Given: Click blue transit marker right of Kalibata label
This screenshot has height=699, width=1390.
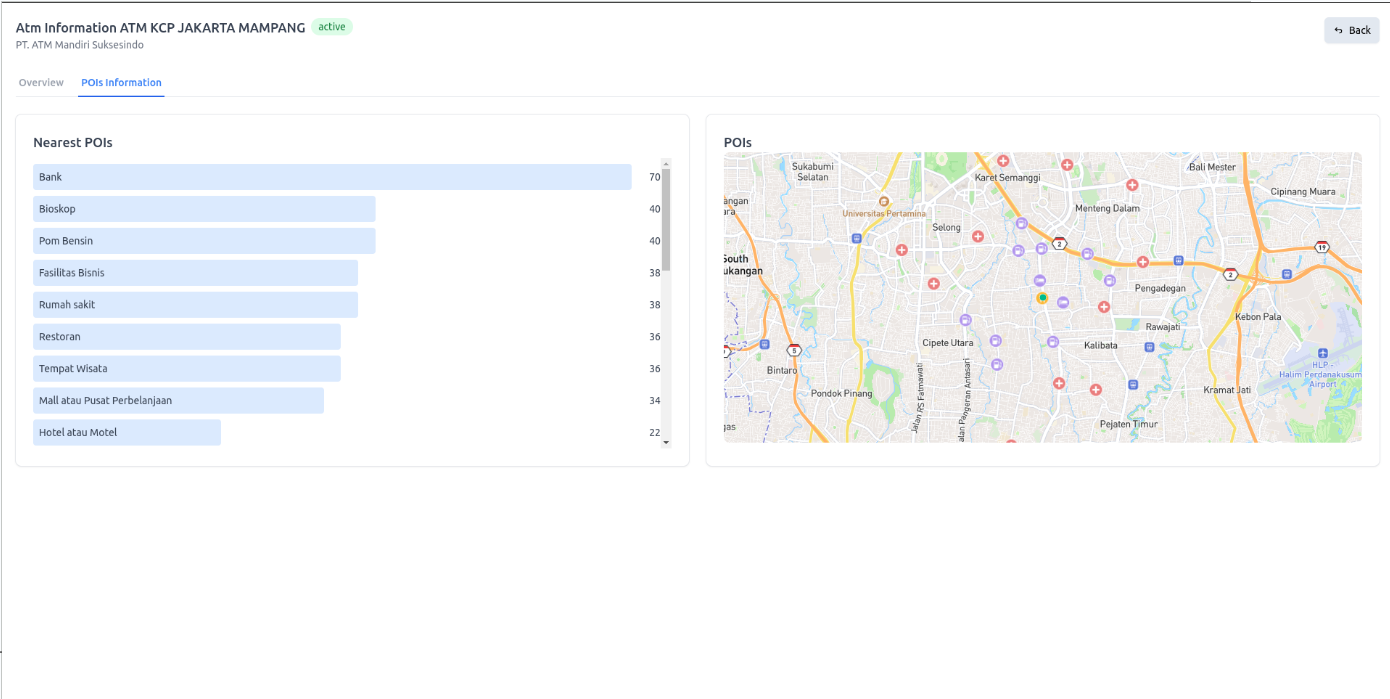Looking at the screenshot, I should pos(1149,347).
